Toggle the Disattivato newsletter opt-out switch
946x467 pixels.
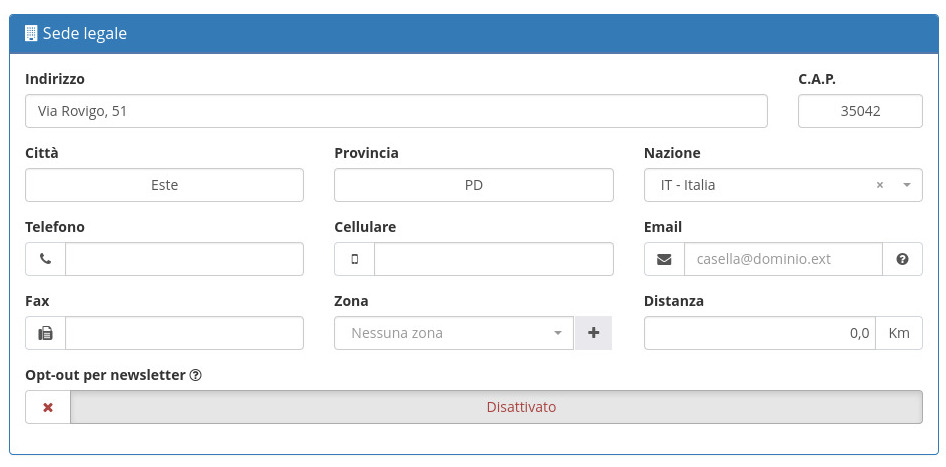pos(496,407)
